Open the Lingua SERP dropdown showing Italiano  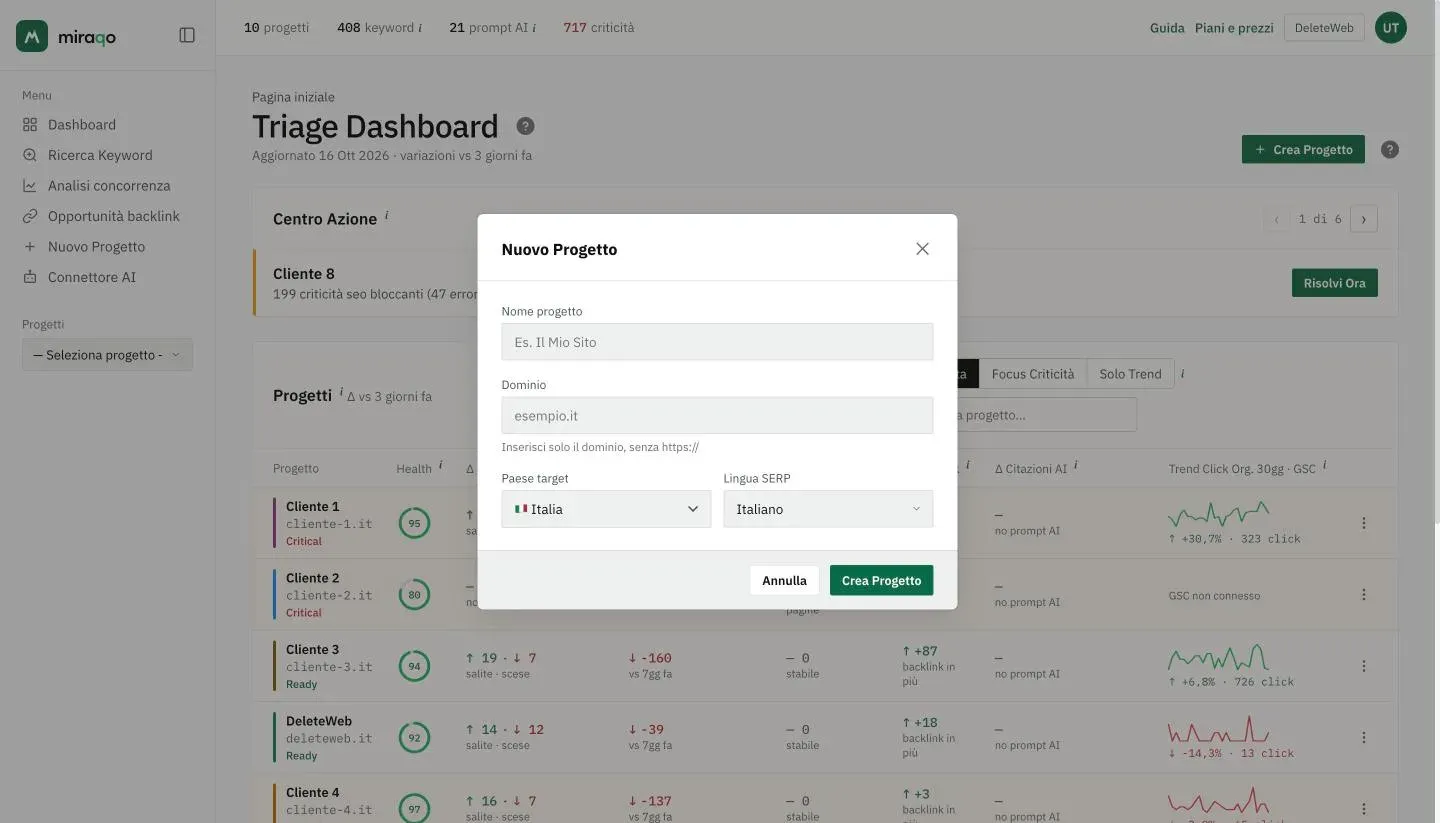828,509
